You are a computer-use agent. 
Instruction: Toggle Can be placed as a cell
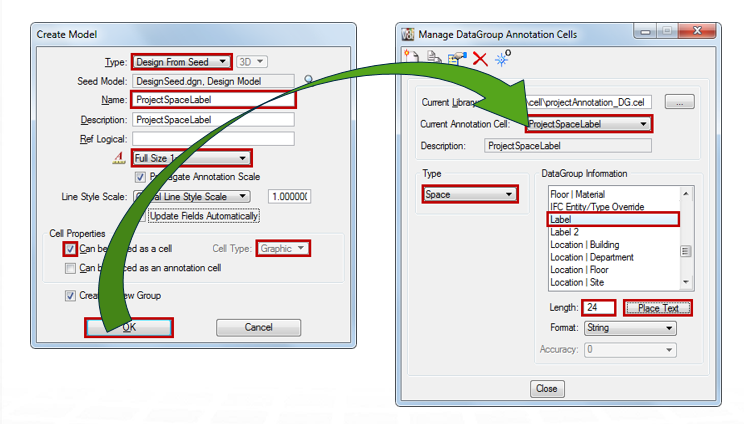click(70, 249)
